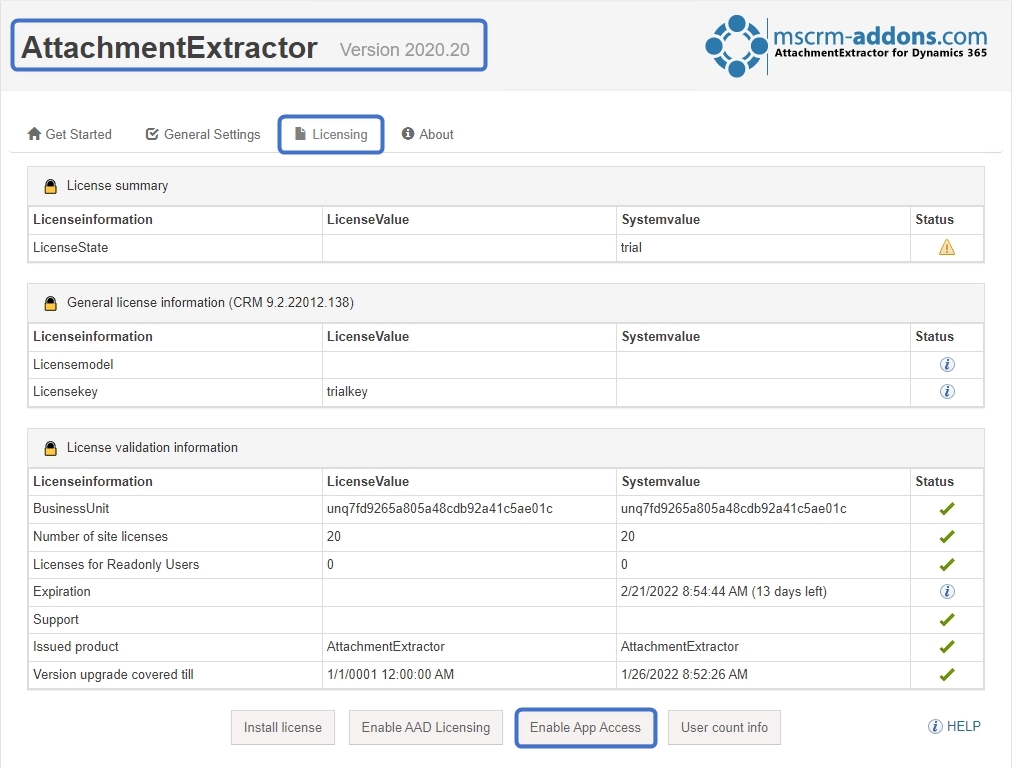Click Version 2020.20 text
Screen dimensions: 1012x768
pyautogui.click(x=405, y=50)
